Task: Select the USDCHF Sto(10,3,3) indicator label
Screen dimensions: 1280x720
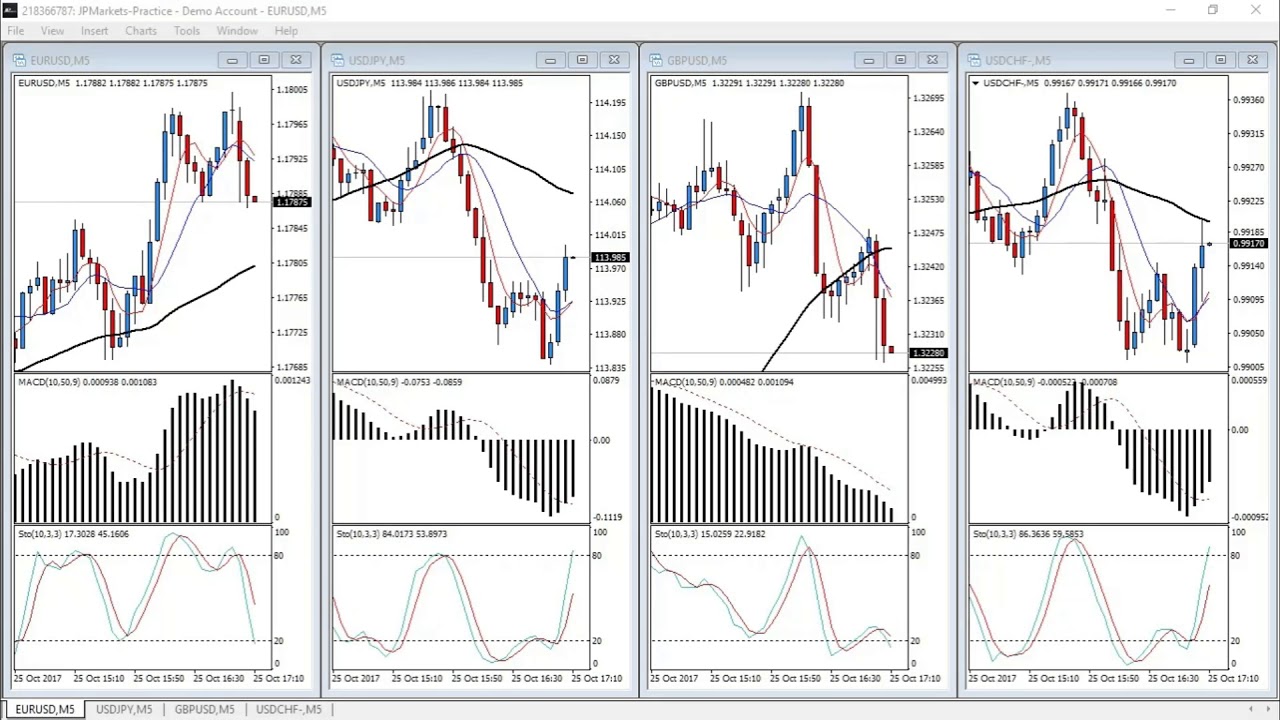Action: click(x=1028, y=534)
